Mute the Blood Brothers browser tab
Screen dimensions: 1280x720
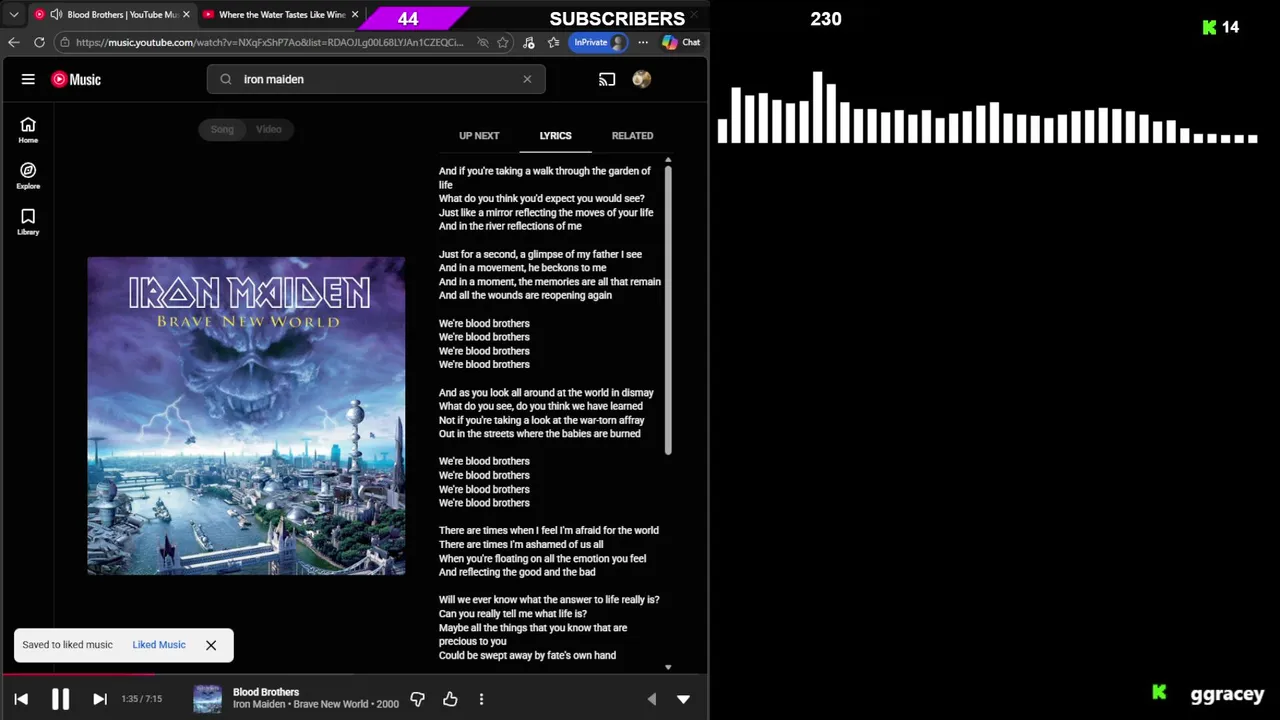click(56, 14)
